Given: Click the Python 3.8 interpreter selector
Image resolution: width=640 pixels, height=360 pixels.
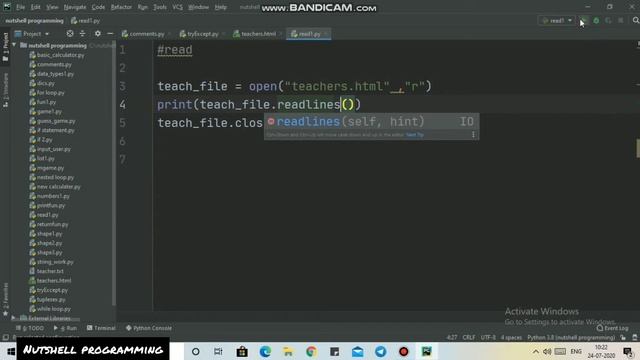Looking at the screenshot, I should coord(571,338).
